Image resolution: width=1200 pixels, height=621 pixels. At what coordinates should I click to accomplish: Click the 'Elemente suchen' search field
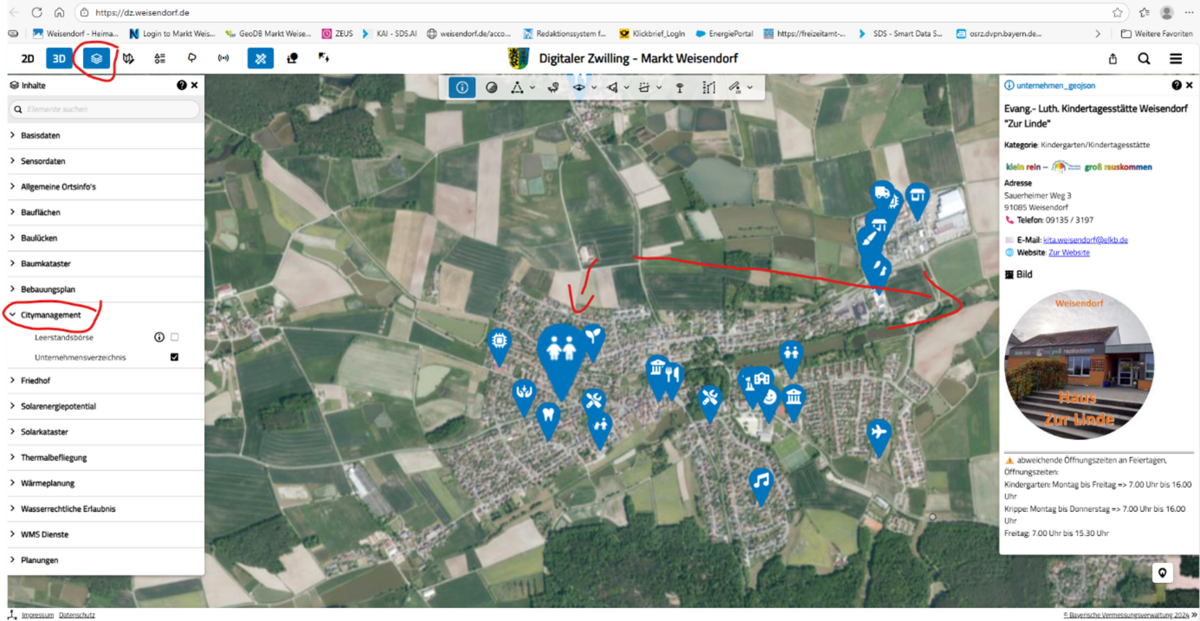tap(105, 108)
